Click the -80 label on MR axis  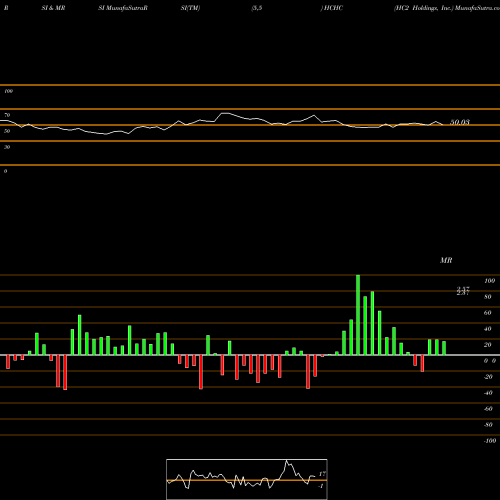click(x=488, y=425)
